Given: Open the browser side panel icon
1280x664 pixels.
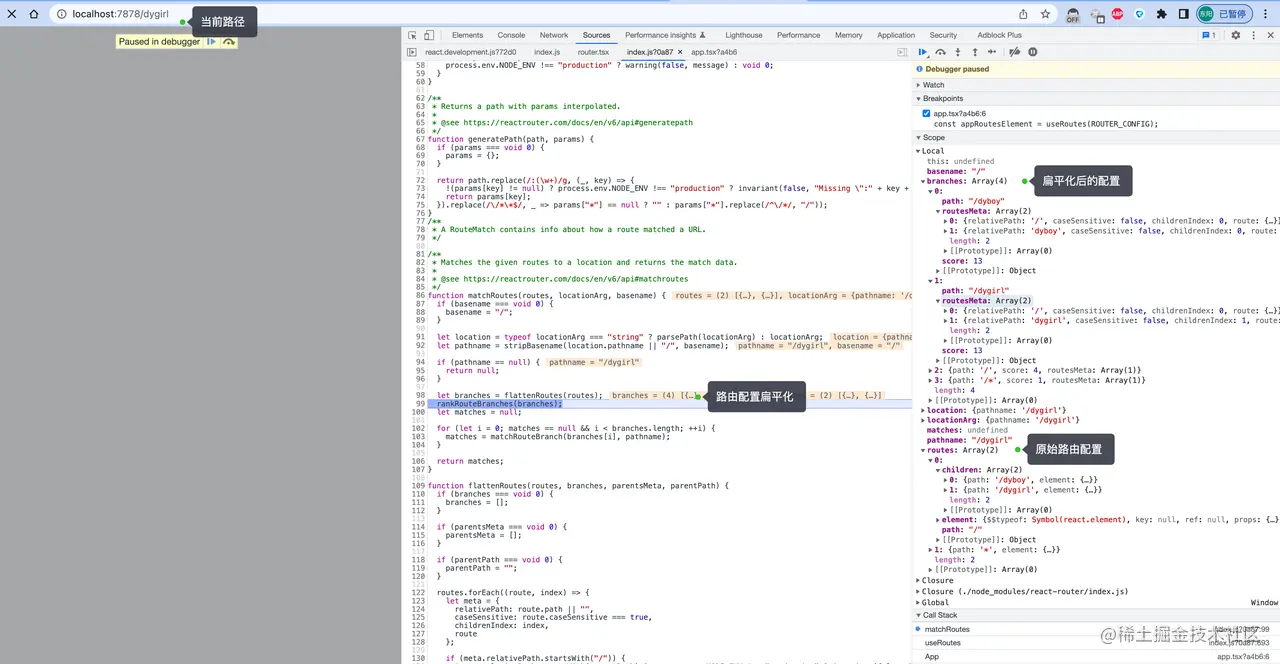Looking at the screenshot, I should 1183,14.
